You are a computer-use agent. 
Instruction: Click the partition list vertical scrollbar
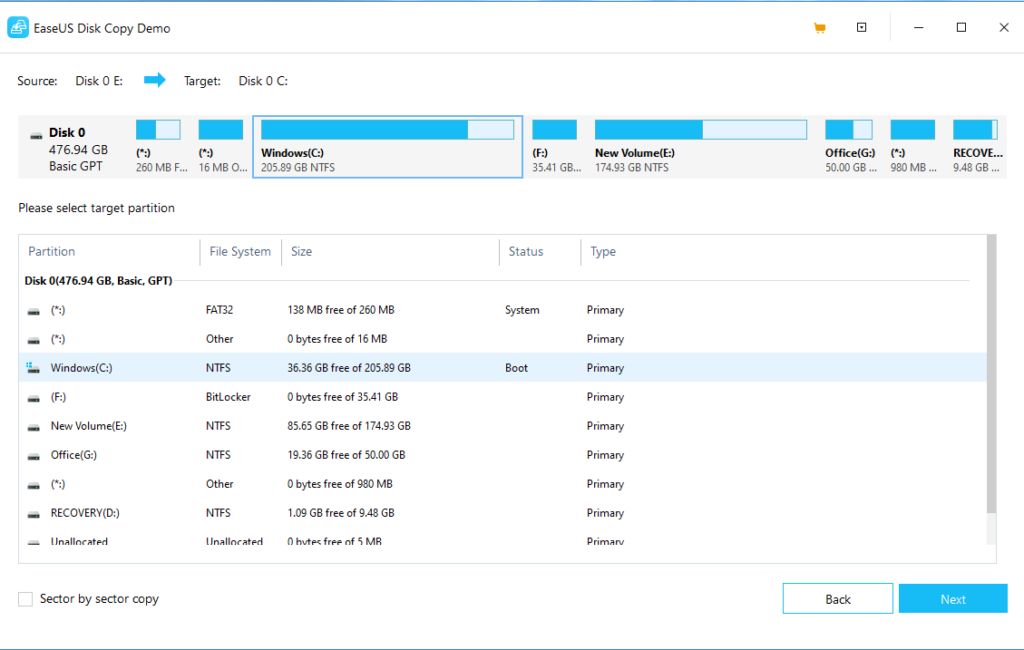click(x=991, y=374)
